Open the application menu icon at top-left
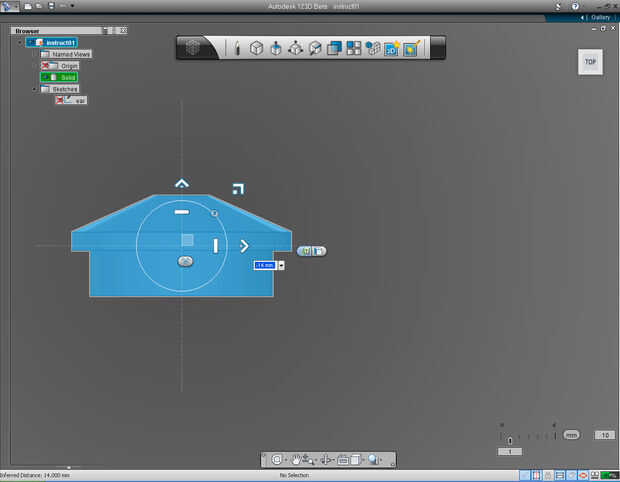This screenshot has height=482, width=620. [9, 6]
